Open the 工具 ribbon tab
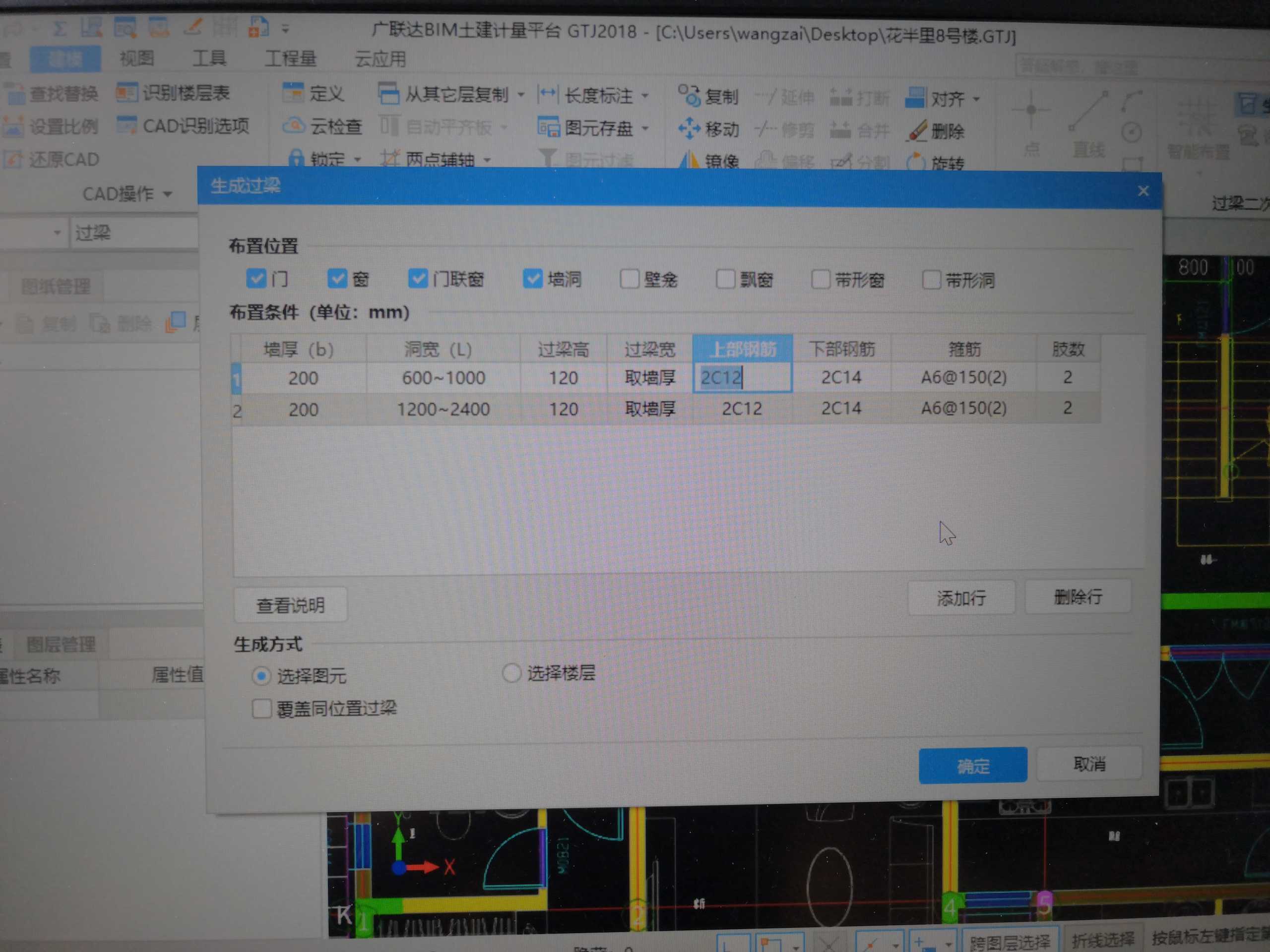The width and height of the screenshot is (1270, 952). click(209, 59)
